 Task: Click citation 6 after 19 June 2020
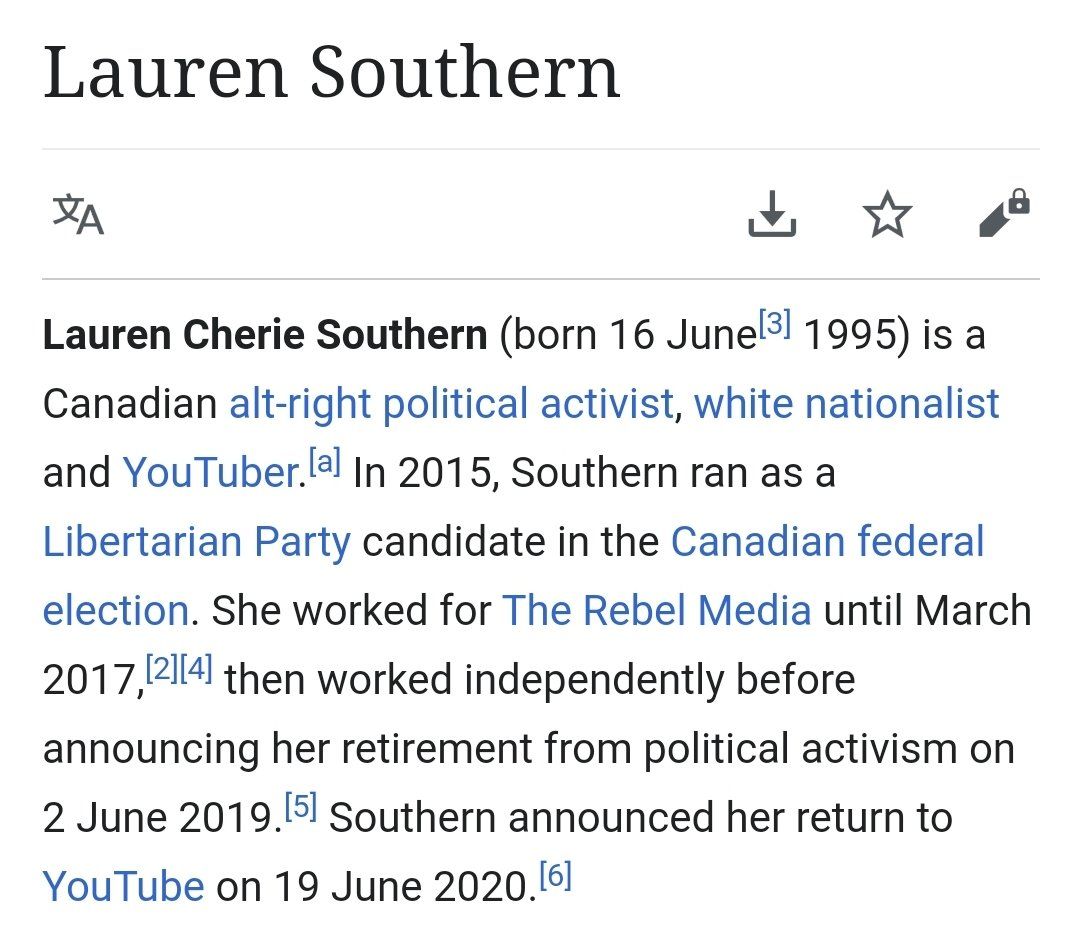pyautogui.click(x=554, y=876)
